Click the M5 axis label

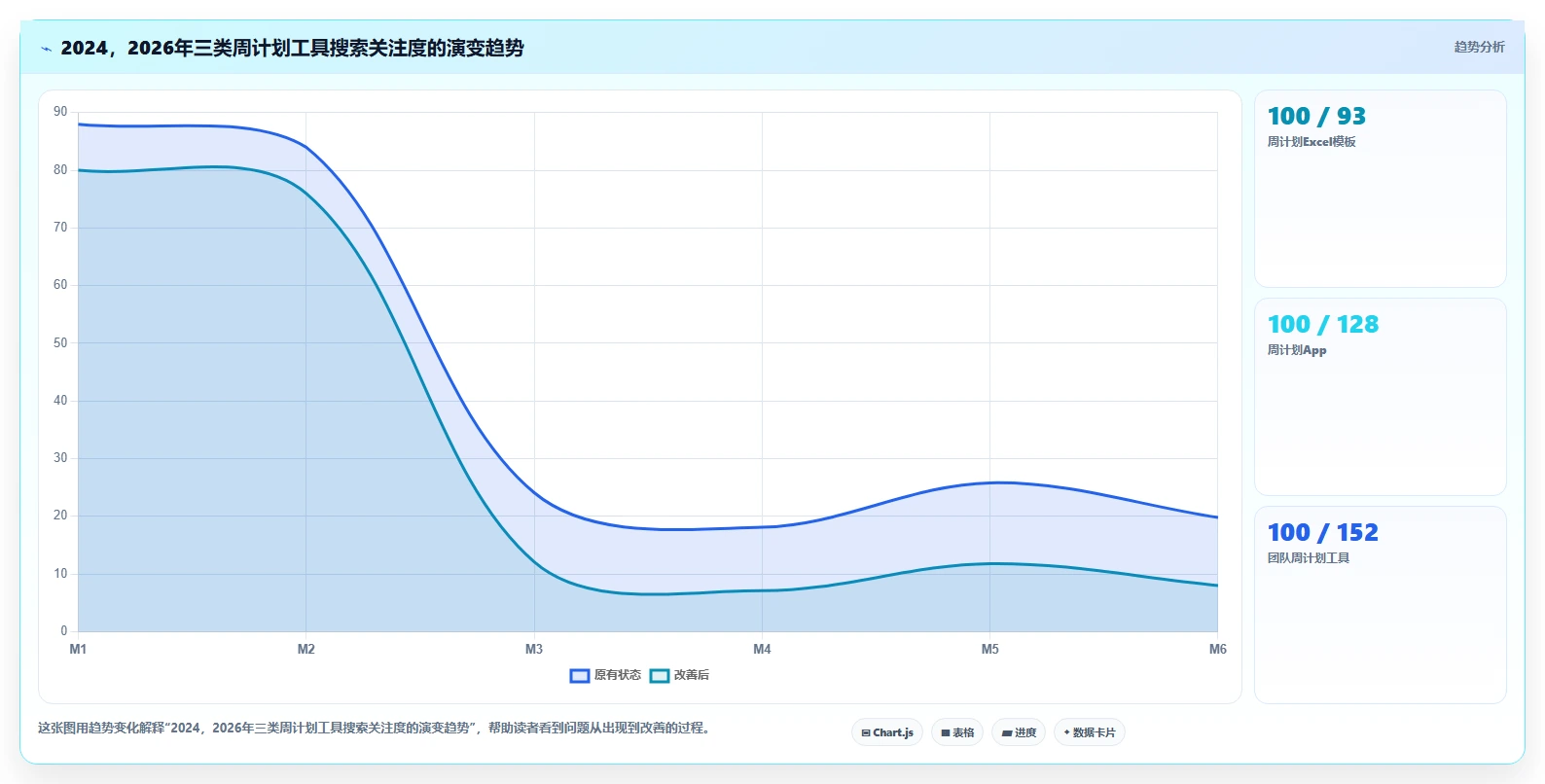[x=989, y=649]
